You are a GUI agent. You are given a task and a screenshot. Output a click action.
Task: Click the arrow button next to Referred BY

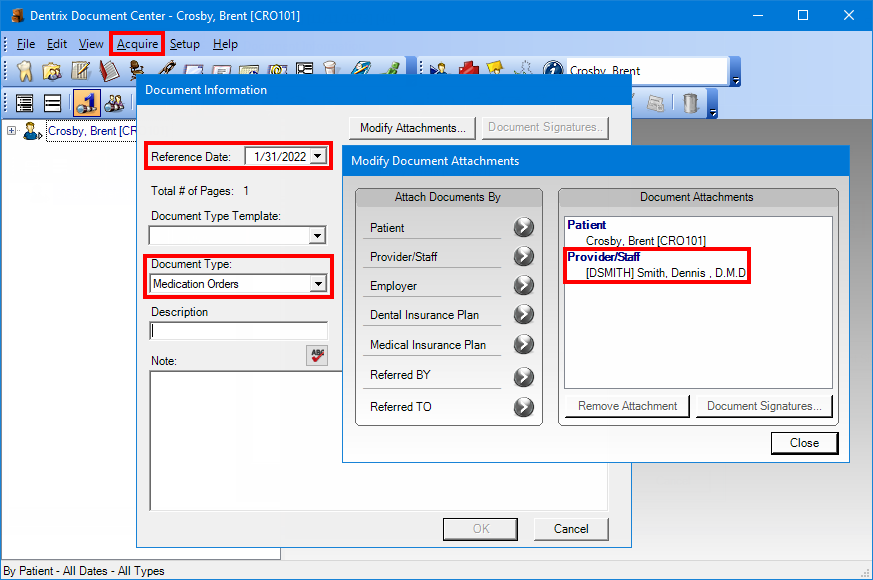click(x=524, y=376)
